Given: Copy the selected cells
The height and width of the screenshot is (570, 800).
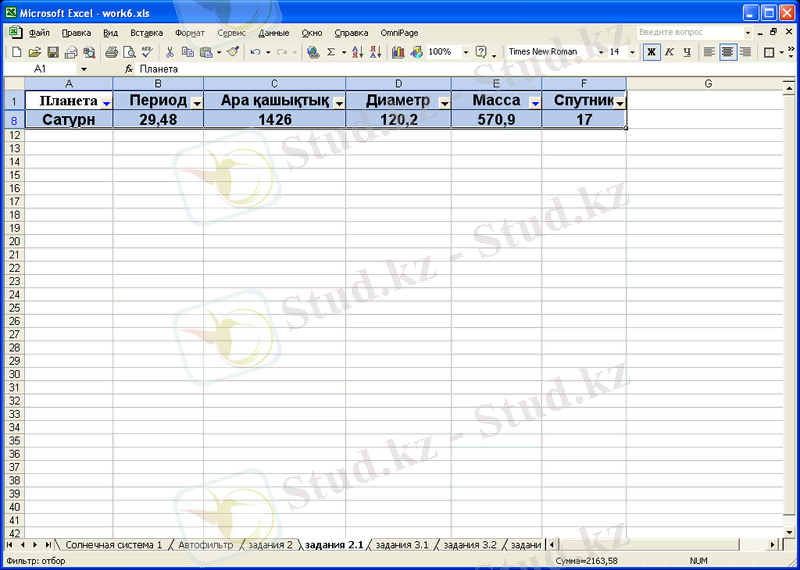Looking at the screenshot, I should (x=188, y=52).
